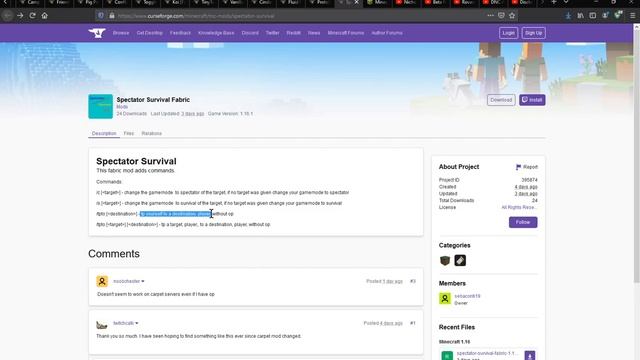Click the 'Project ID' label
640x360 pixels.
449,180
